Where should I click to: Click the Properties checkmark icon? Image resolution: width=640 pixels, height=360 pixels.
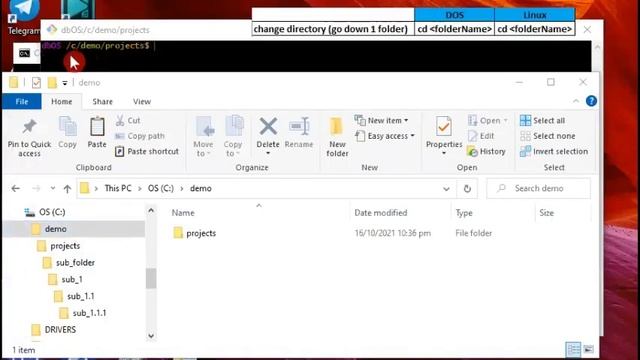click(x=444, y=127)
